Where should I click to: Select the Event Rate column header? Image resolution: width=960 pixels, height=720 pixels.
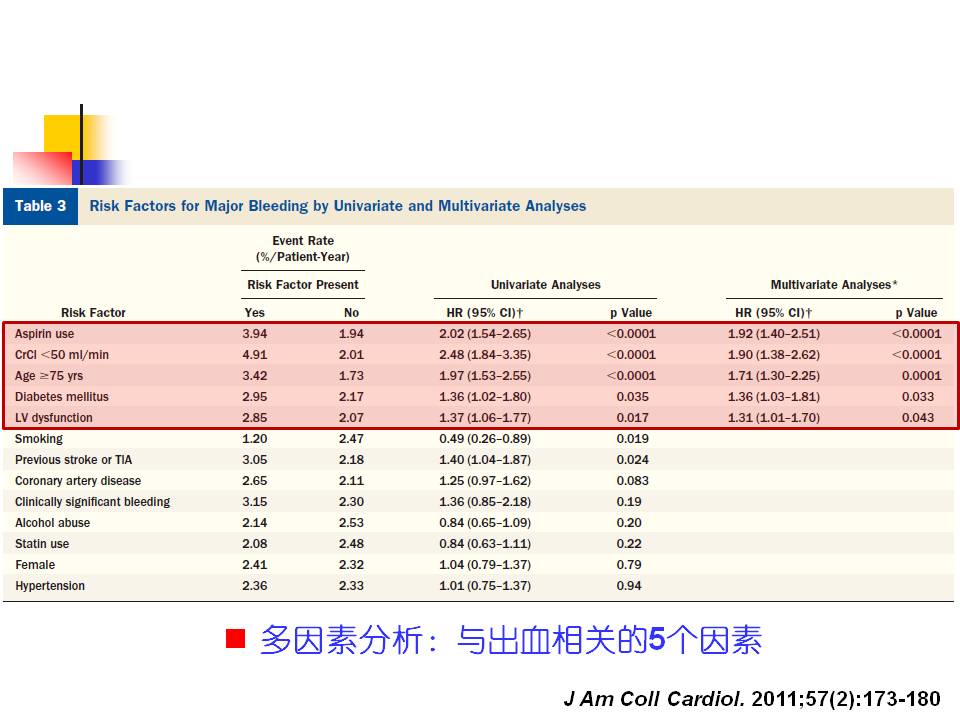click(303, 249)
